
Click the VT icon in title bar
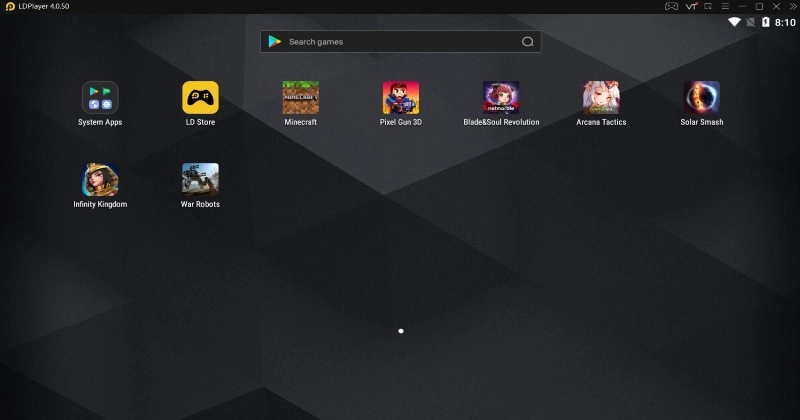click(x=691, y=7)
